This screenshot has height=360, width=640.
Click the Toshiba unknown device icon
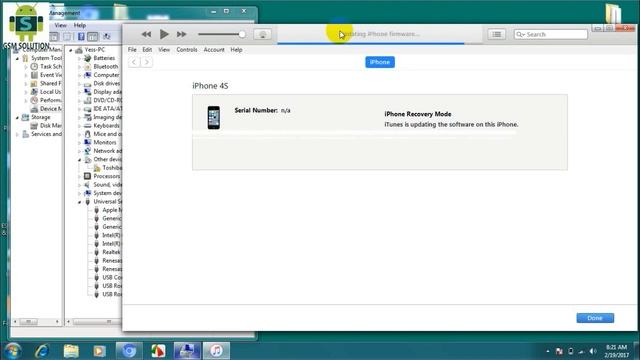(97, 168)
